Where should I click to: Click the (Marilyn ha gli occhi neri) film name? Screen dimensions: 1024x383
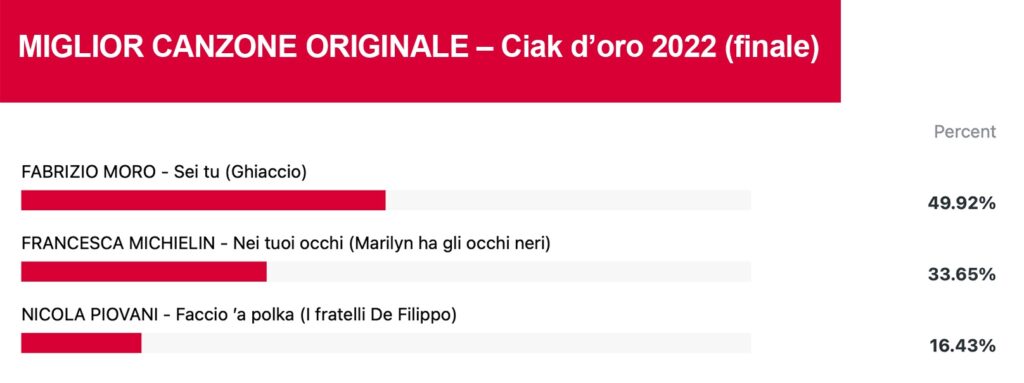tap(450, 244)
